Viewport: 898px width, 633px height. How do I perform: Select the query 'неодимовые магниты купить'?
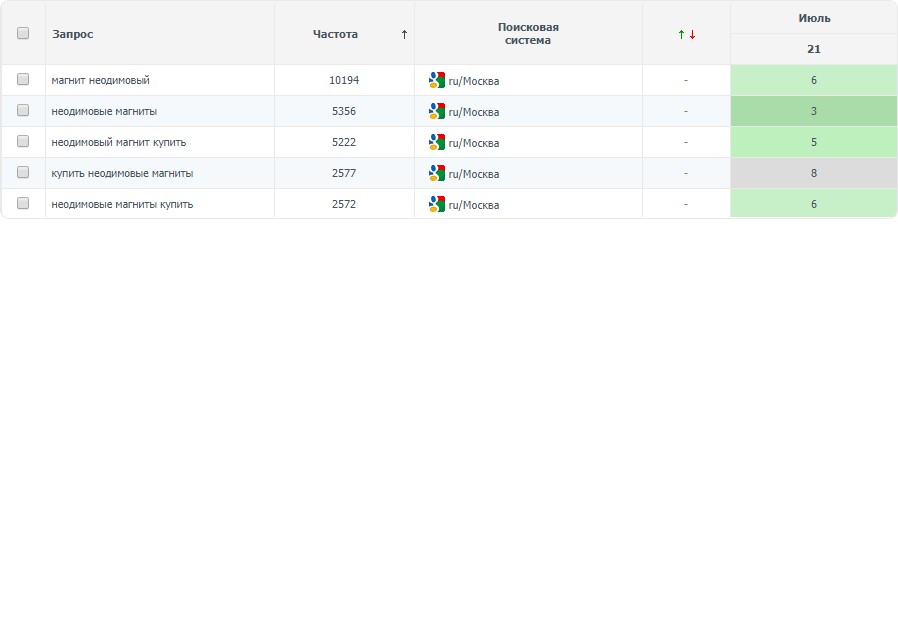tap(122, 204)
